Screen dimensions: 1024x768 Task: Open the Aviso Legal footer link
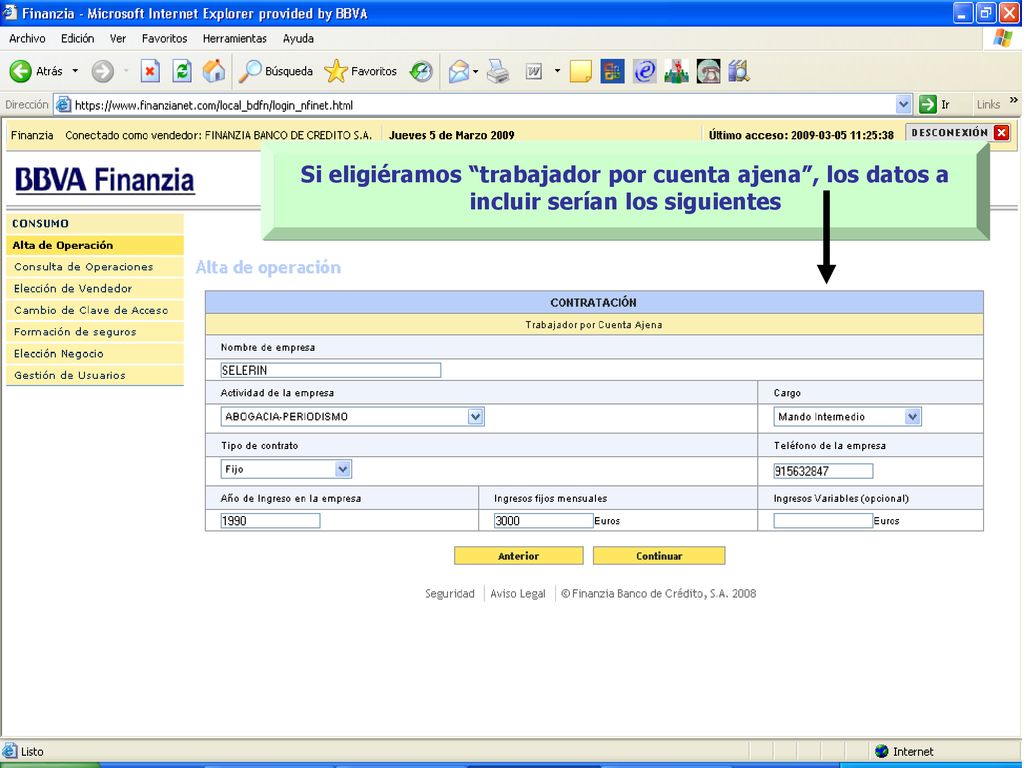coord(518,594)
